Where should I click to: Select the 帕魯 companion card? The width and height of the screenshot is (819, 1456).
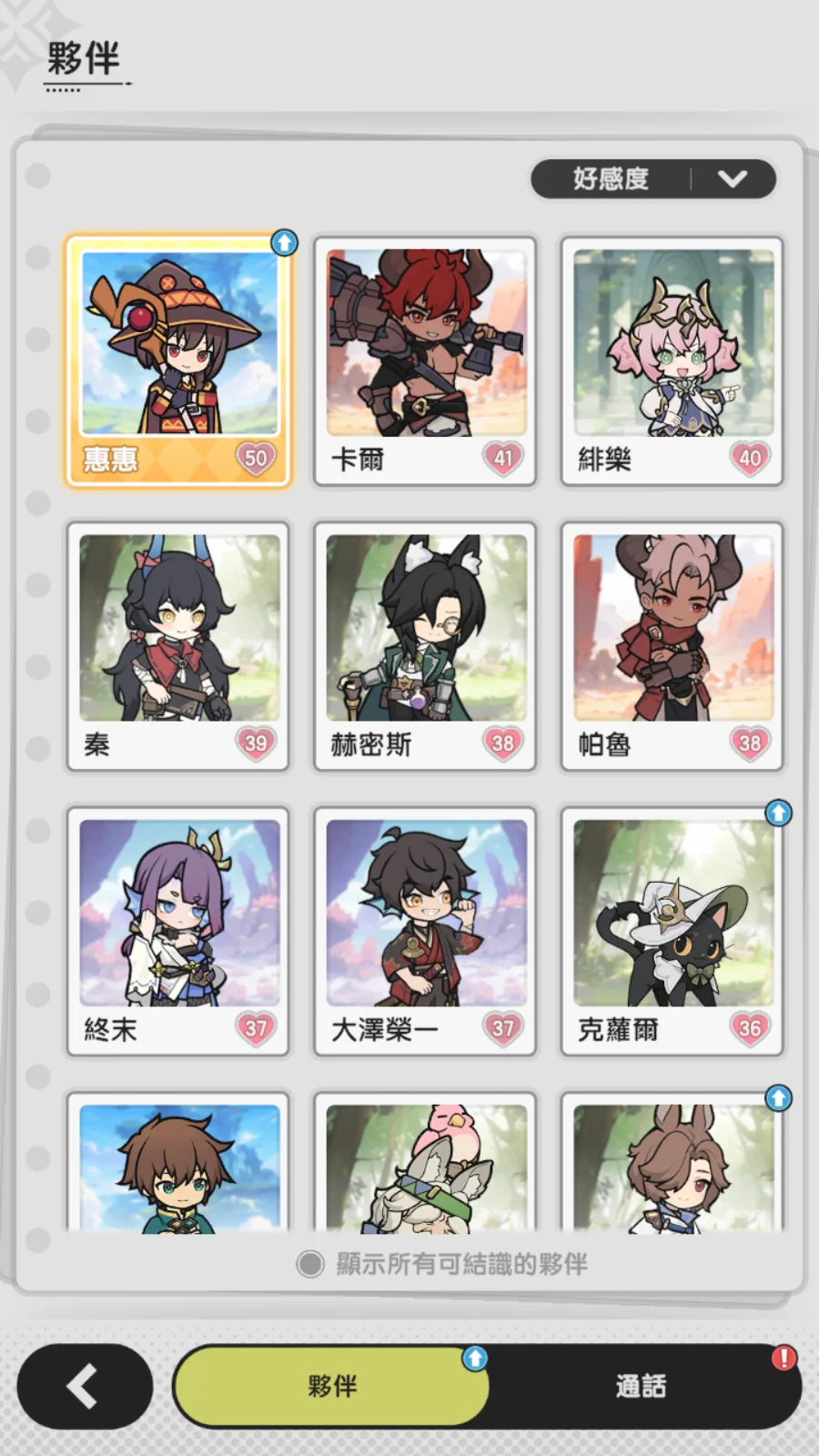tap(672, 647)
